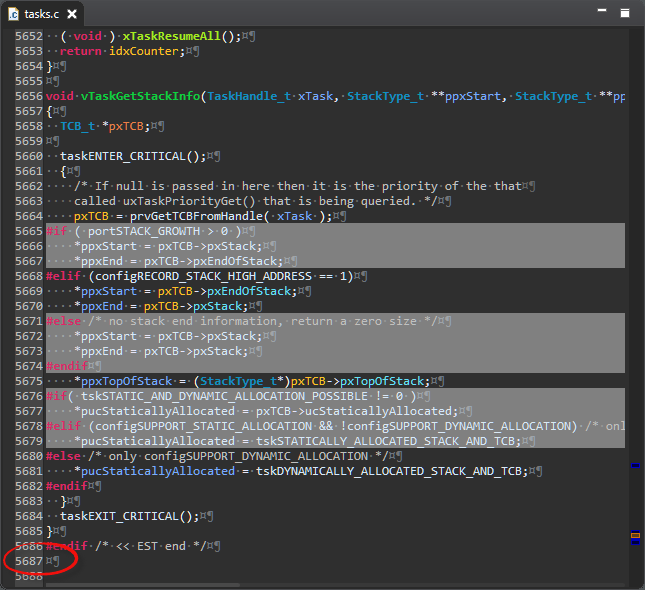
Task: Click the orange marker in overview ruler
Action: [634, 537]
